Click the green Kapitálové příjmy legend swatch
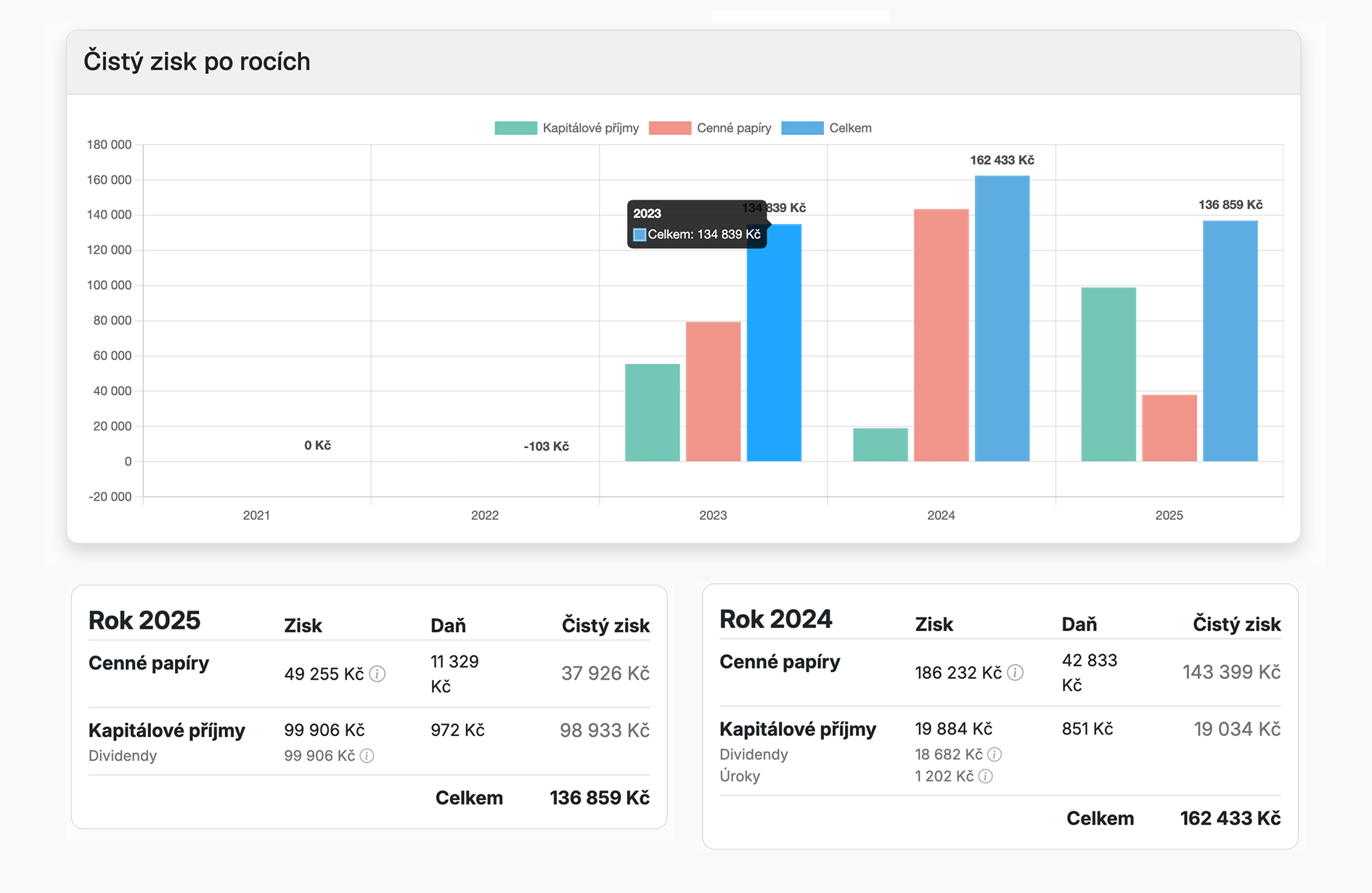 [516, 128]
